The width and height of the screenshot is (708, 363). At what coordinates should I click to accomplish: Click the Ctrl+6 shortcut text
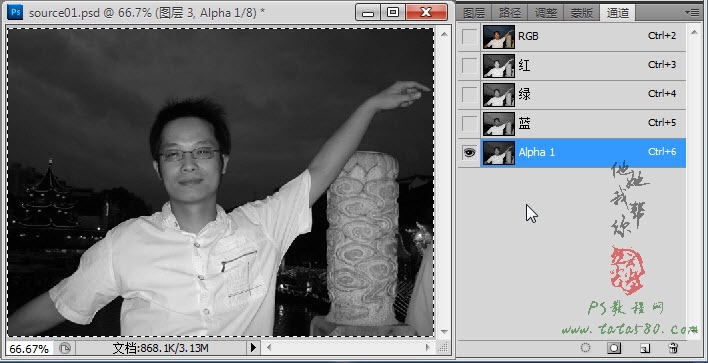662,152
